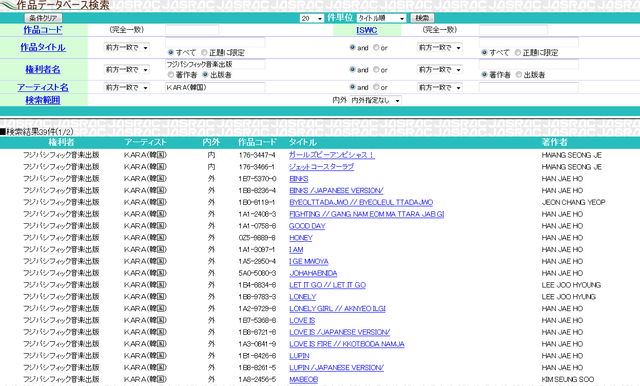Open the 検索範囲 label link
Viewport: 640px width, 386px height.
43,100
